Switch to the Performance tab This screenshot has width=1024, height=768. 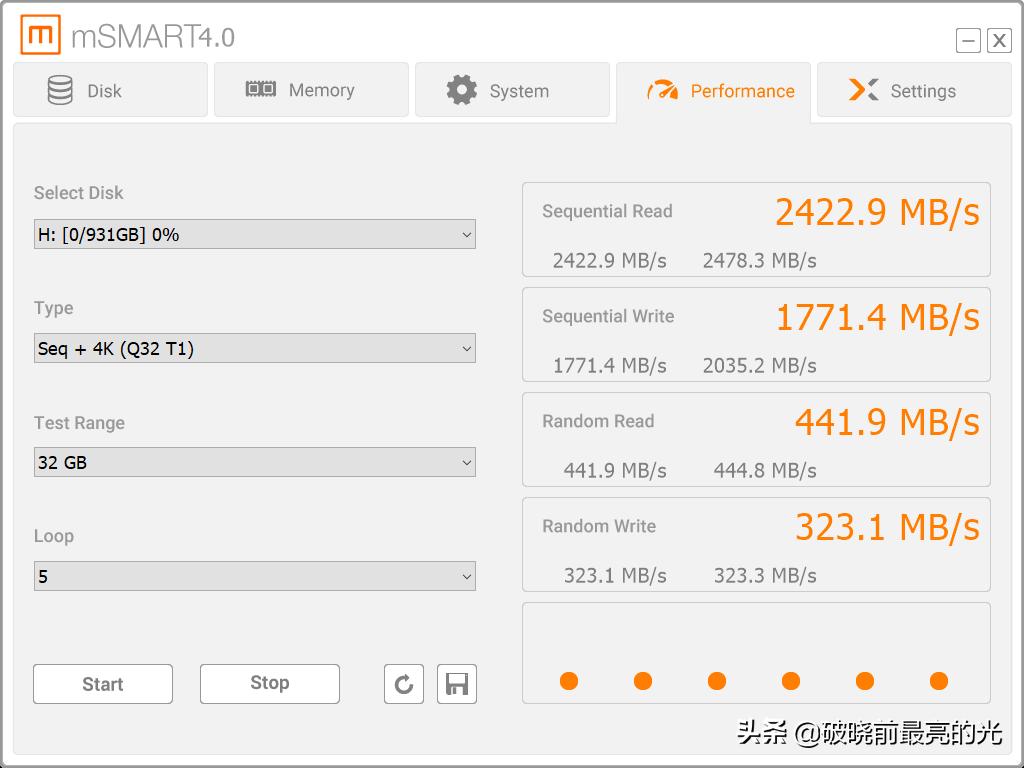pyautogui.click(x=714, y=90)
